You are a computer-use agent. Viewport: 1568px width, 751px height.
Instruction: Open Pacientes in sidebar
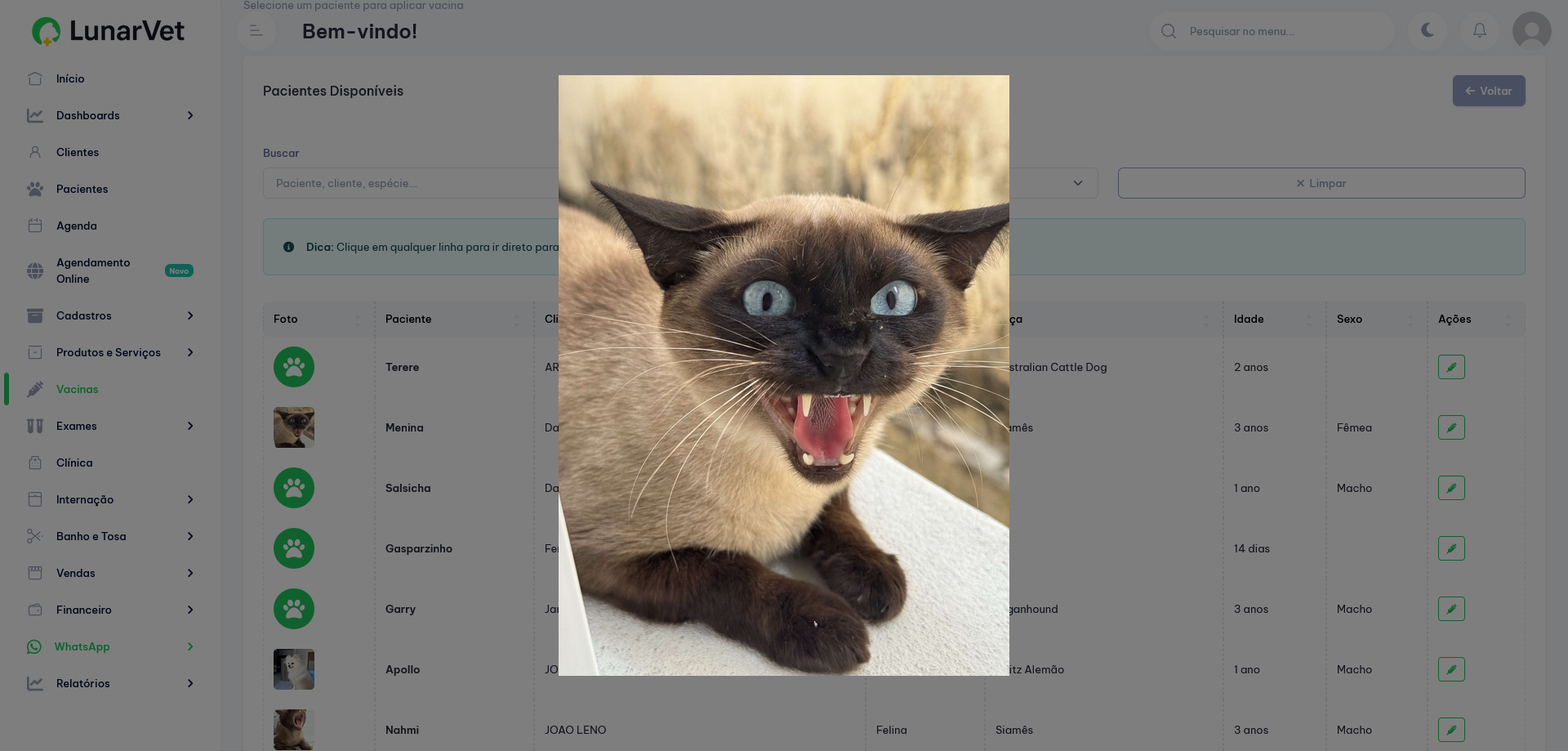(x=82, y=189)
